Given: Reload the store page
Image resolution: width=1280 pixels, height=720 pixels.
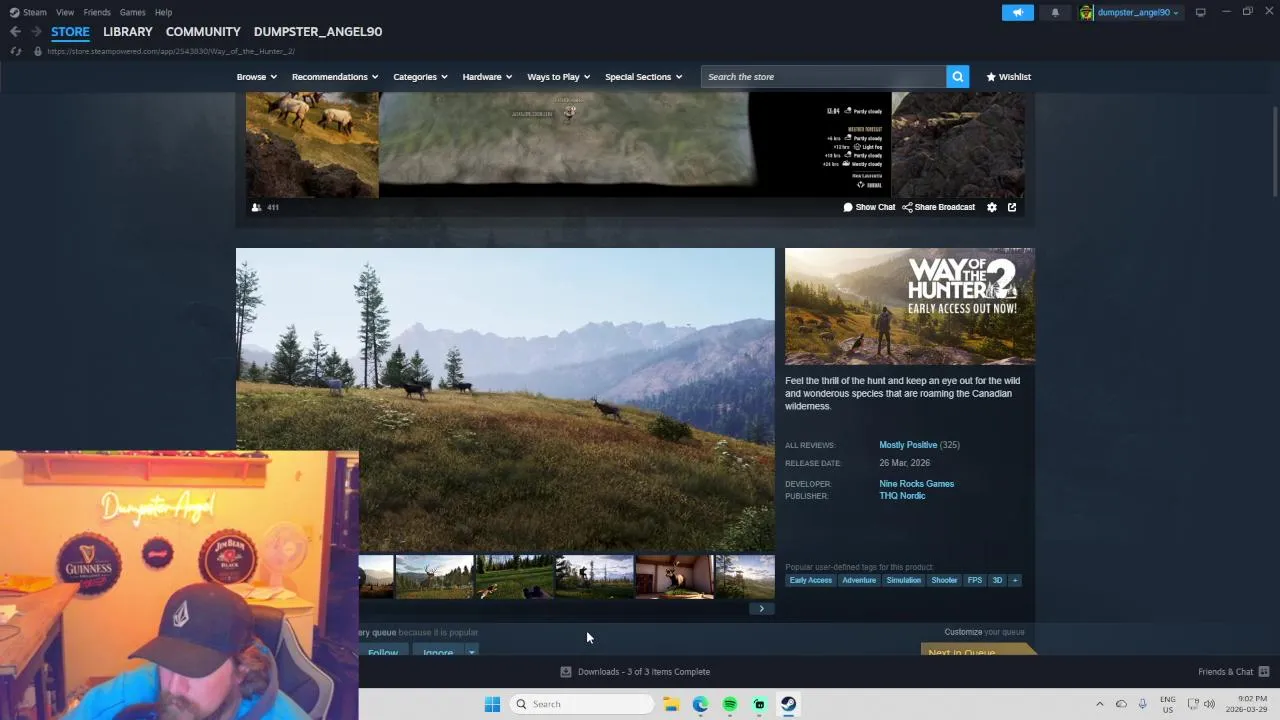Looking at the screenshot, I should 15,51.
